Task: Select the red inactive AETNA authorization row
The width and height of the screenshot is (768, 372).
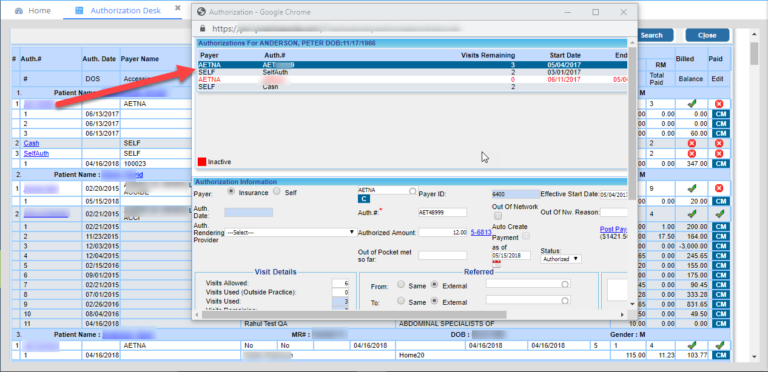Action: [x=411, y=79]
